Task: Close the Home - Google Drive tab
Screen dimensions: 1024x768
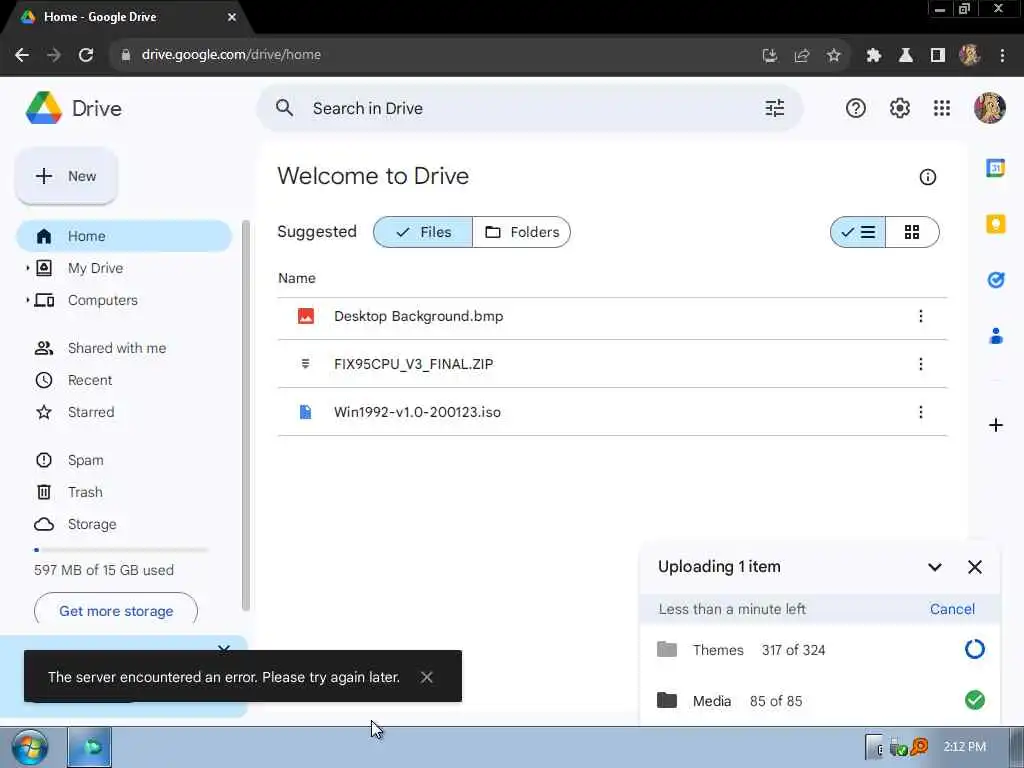Action: [x=232, y=17]
